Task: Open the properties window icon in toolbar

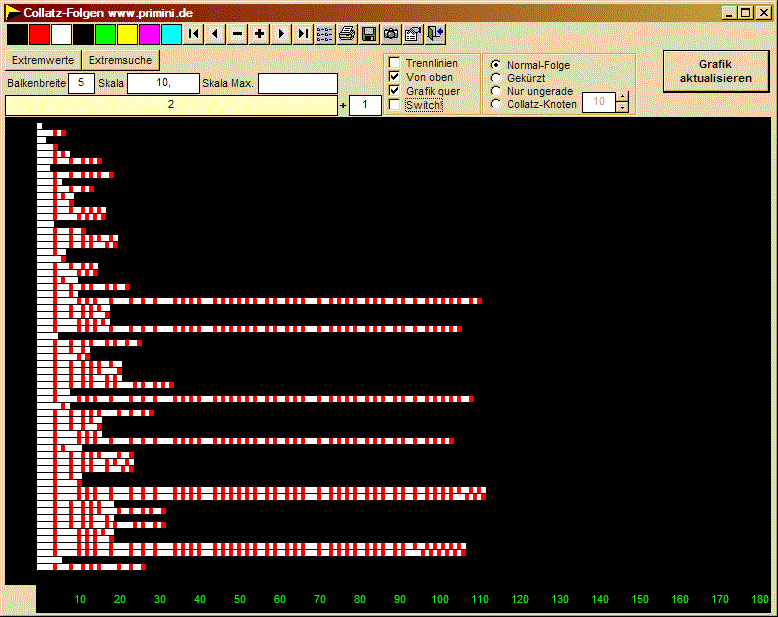Action: pos(413,34)
